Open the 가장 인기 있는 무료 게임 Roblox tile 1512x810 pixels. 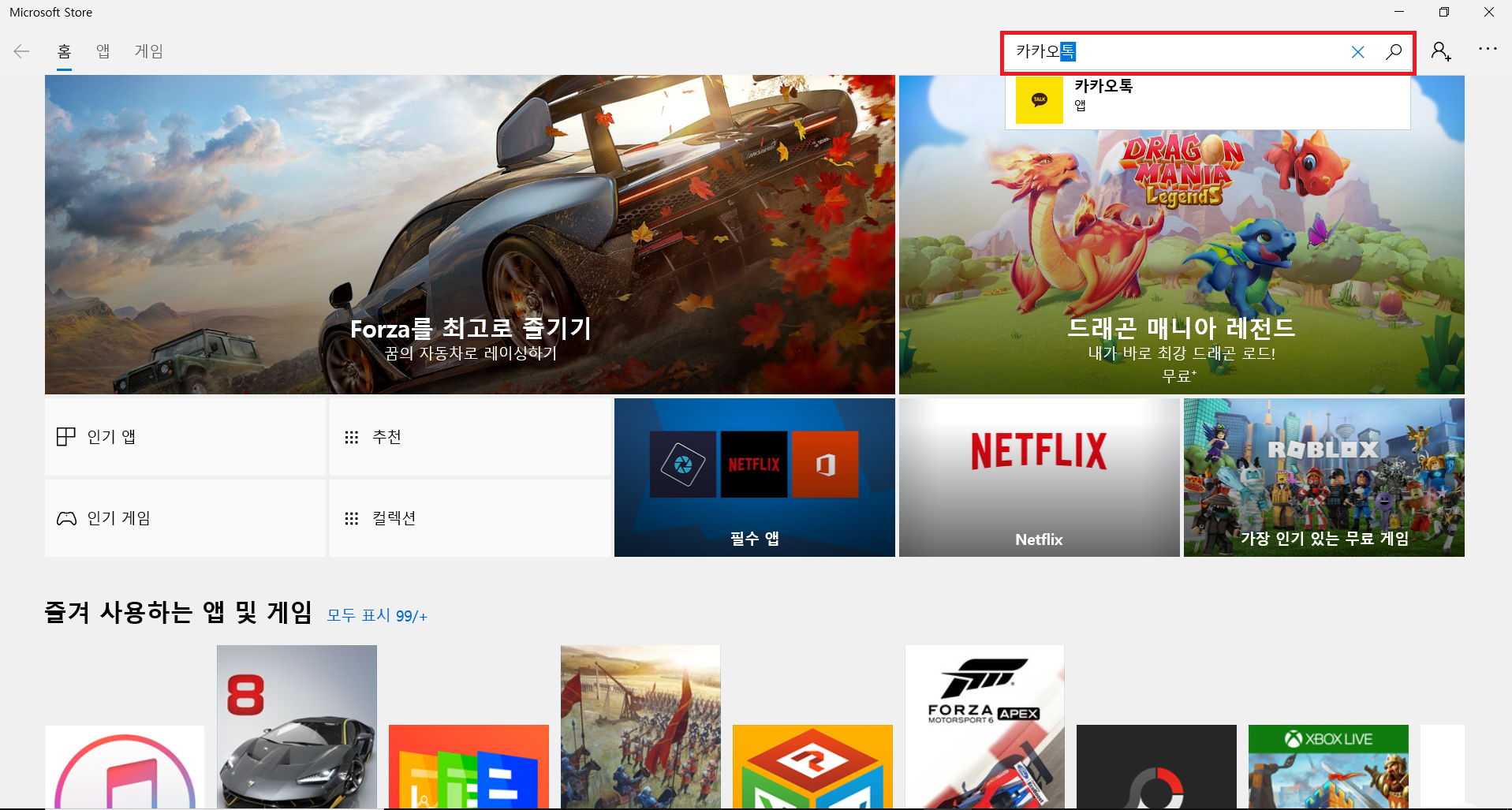tap(1324, 477)
